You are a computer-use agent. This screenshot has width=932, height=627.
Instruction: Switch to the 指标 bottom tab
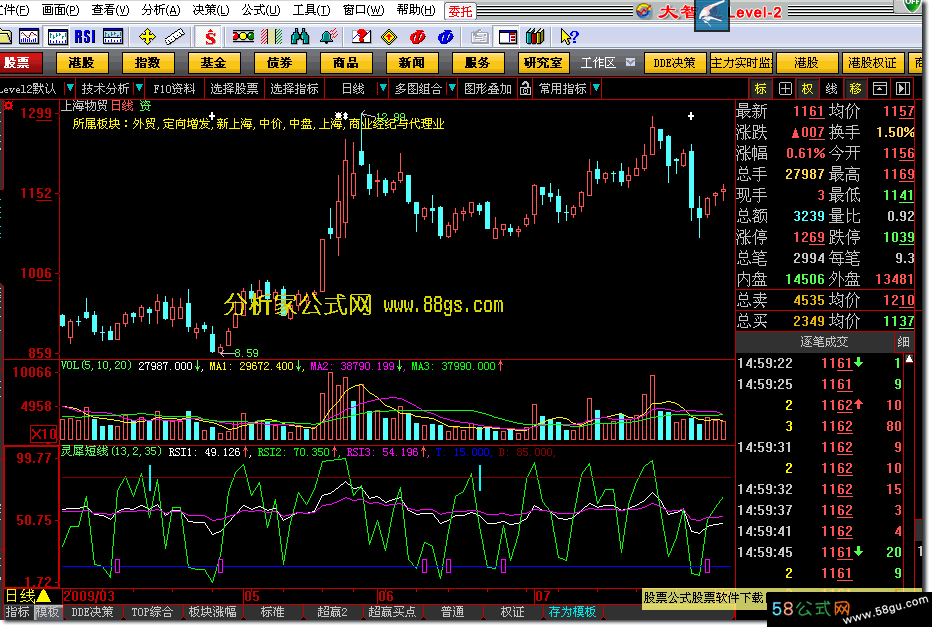point(17,612)
